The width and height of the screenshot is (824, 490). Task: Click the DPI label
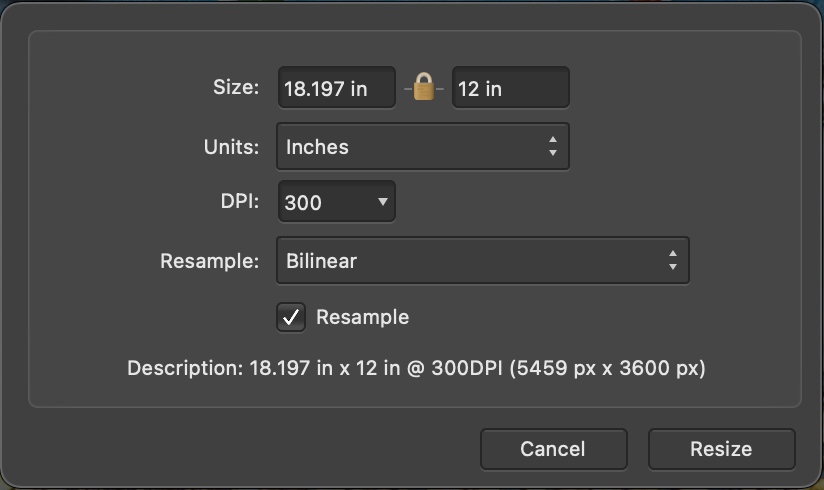(x=240, y=201)
